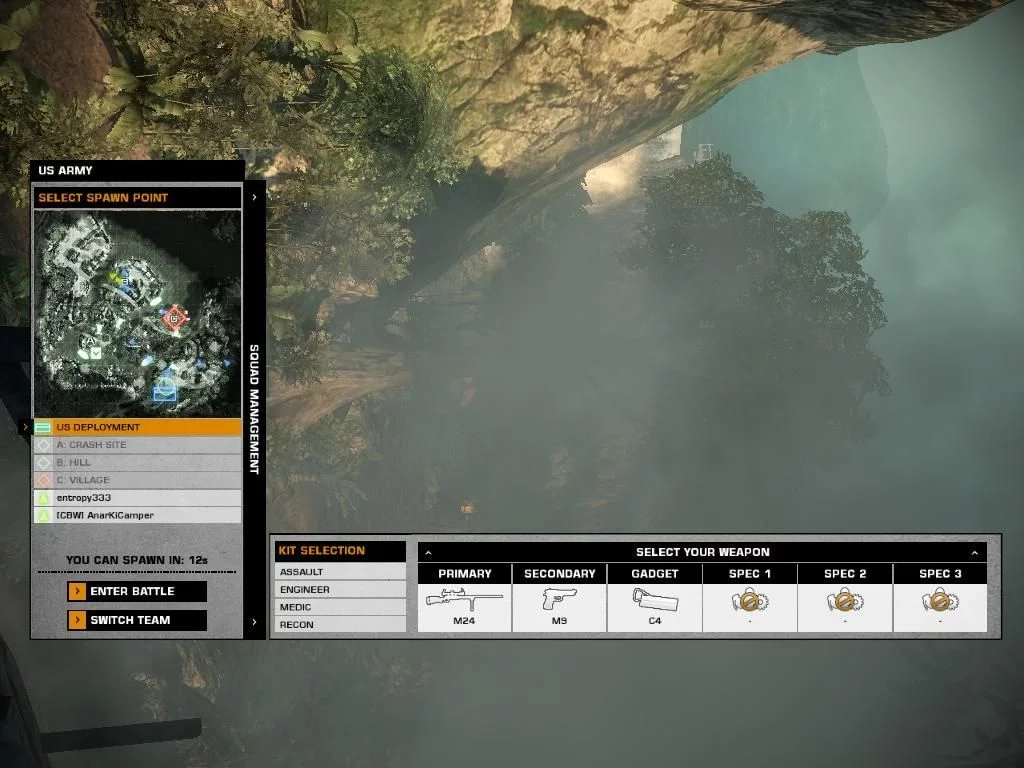1024x768 pixels.
Task: Select the M9 secondary pistol icon
Action: (560, 598)
